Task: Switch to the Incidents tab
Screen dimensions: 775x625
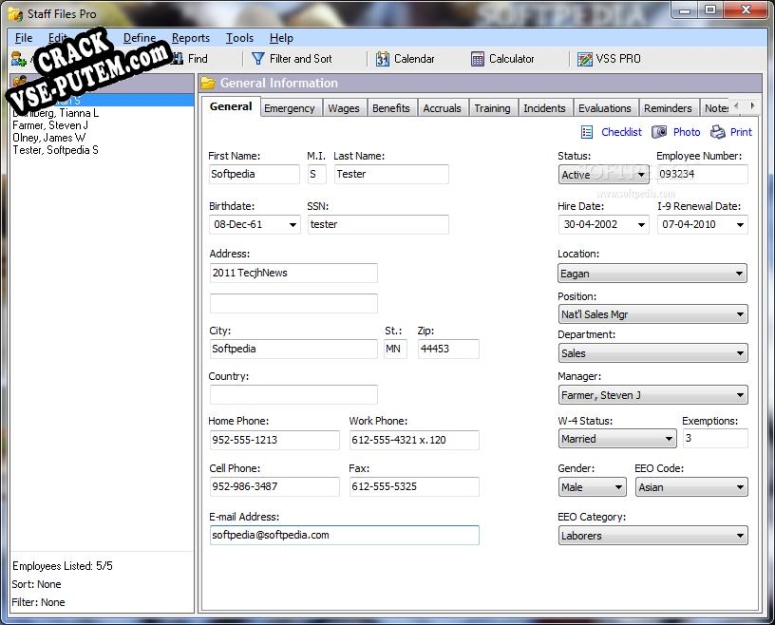Action: [x=544, y=108]
